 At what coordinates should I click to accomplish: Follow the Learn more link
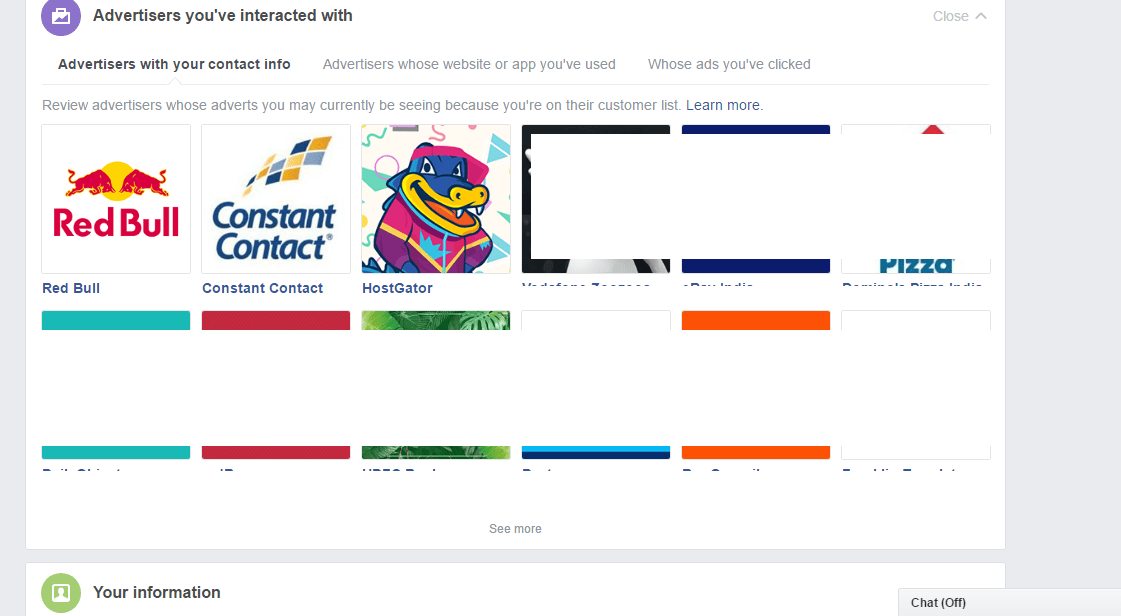(x=723, y=105)
